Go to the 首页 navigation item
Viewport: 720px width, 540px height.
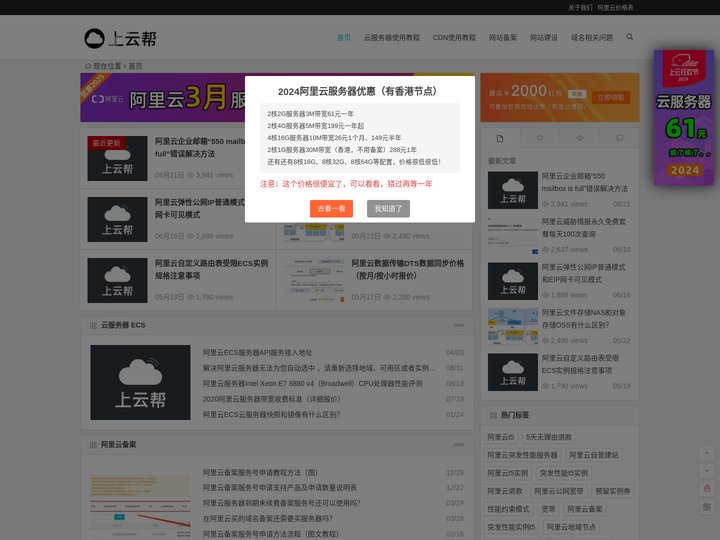click(x=344, y=38)
